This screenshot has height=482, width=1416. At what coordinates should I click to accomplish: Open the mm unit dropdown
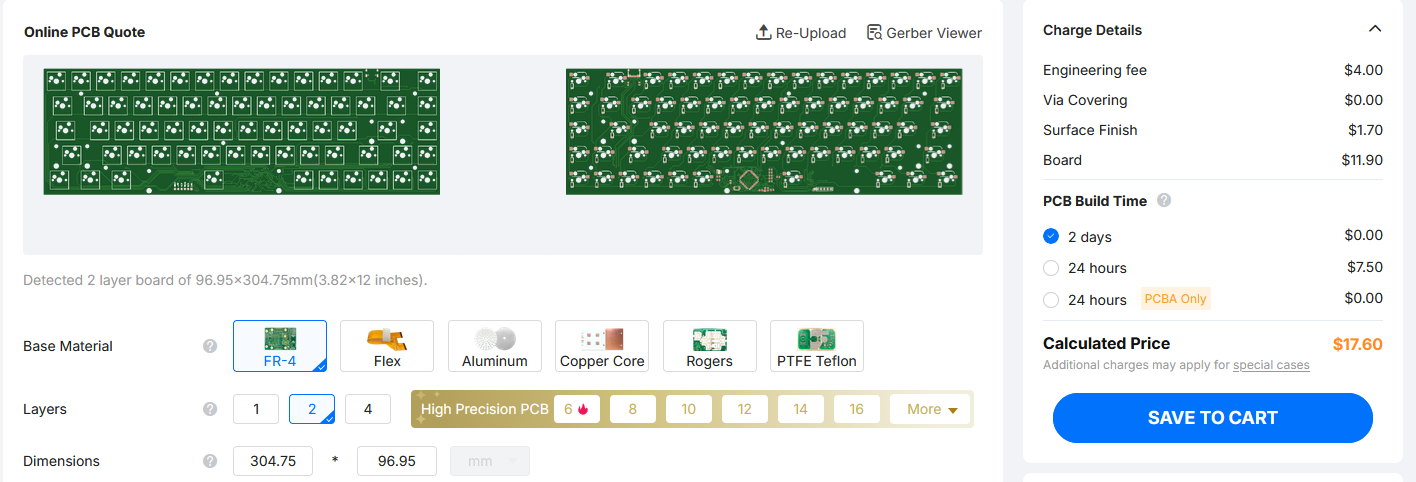coord(490,461)
